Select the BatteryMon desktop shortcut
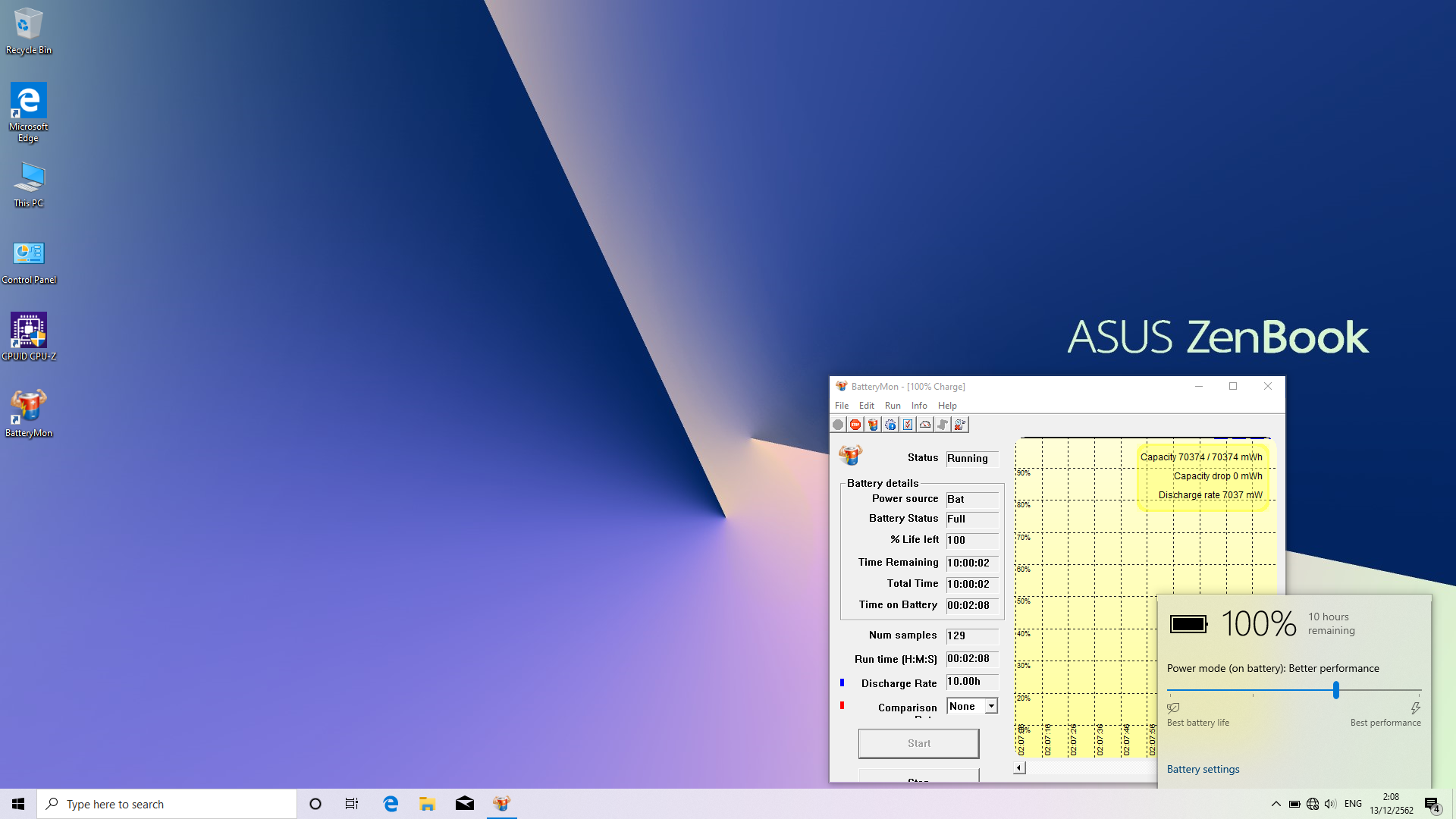 pyautogui.click(x=29, y=414)
